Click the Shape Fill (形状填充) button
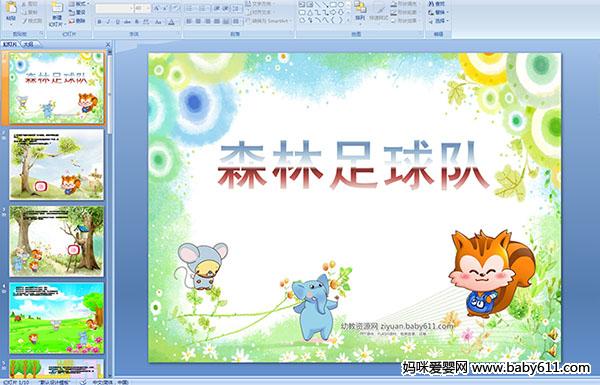This screenshot has height=385, width=600. (x=405, y=4)
